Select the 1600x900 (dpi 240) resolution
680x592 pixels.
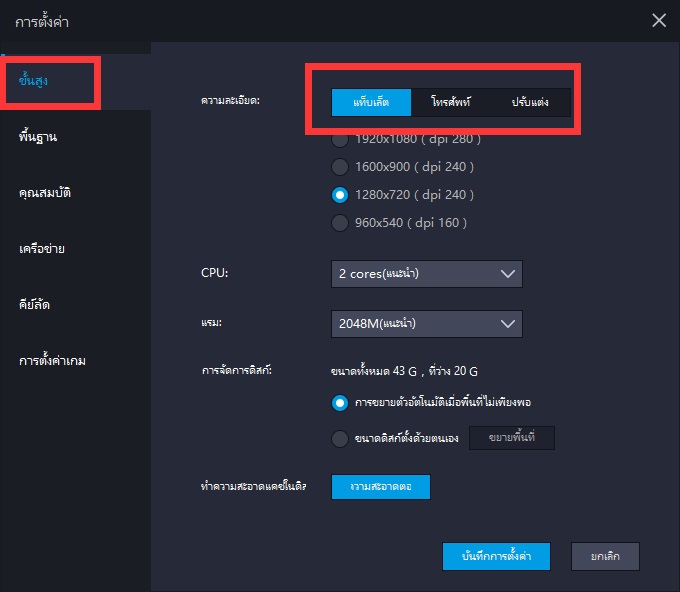coord(340,166)
